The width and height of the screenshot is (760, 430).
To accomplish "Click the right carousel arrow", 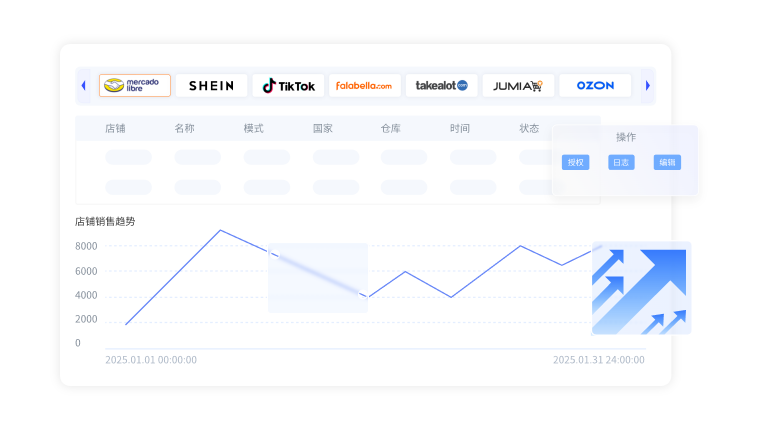I will (x=648, y=86).
